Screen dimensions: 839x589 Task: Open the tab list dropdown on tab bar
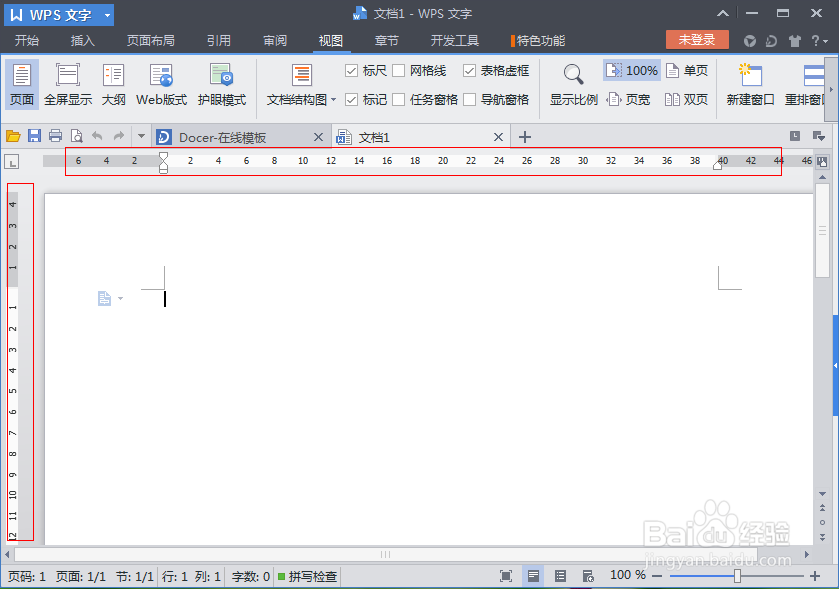point(819,136)
